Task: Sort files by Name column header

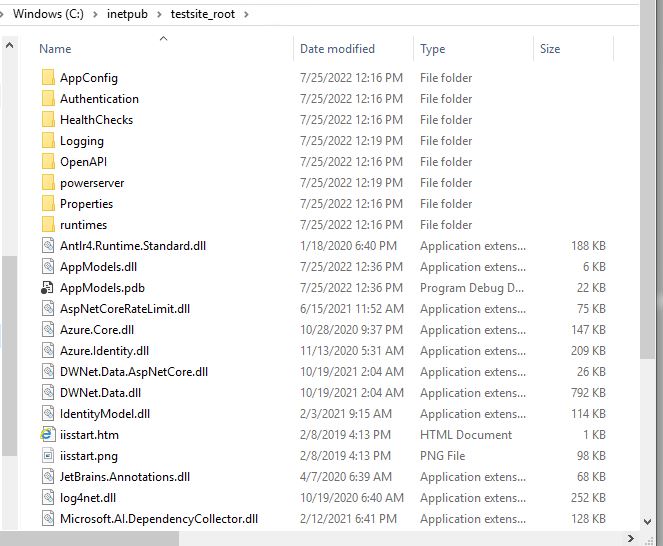Action: point(56,49)
